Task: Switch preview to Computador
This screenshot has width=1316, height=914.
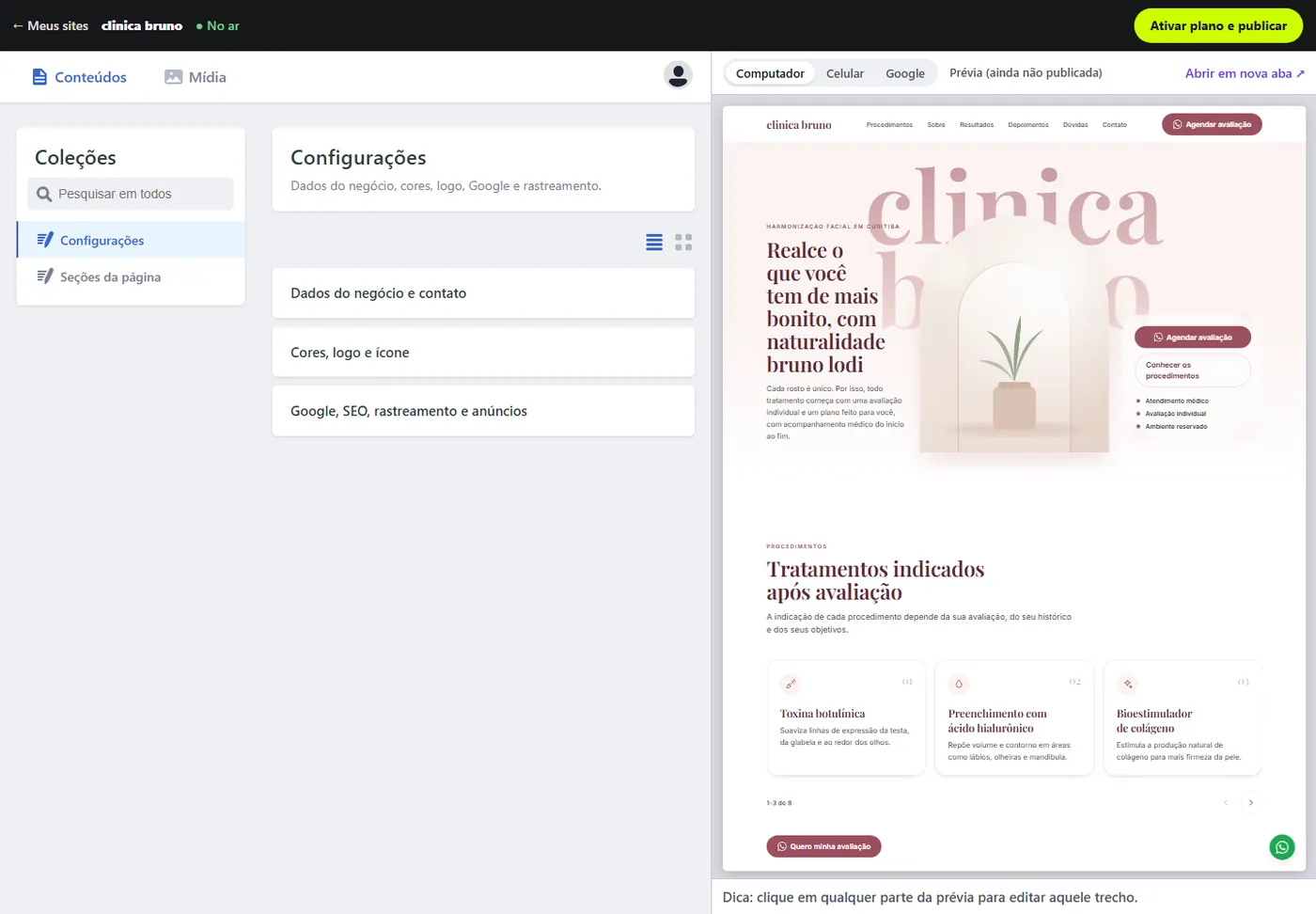Action: [x=770, y=73]
